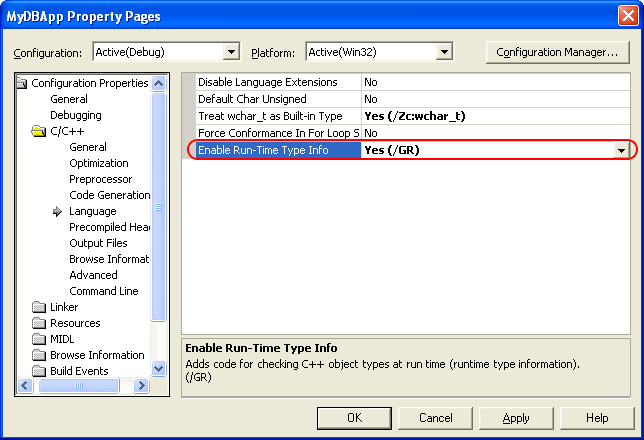
Task: Click the Configuration Properties folder icon
Action: pyautogui.click(x=23, y=83)
